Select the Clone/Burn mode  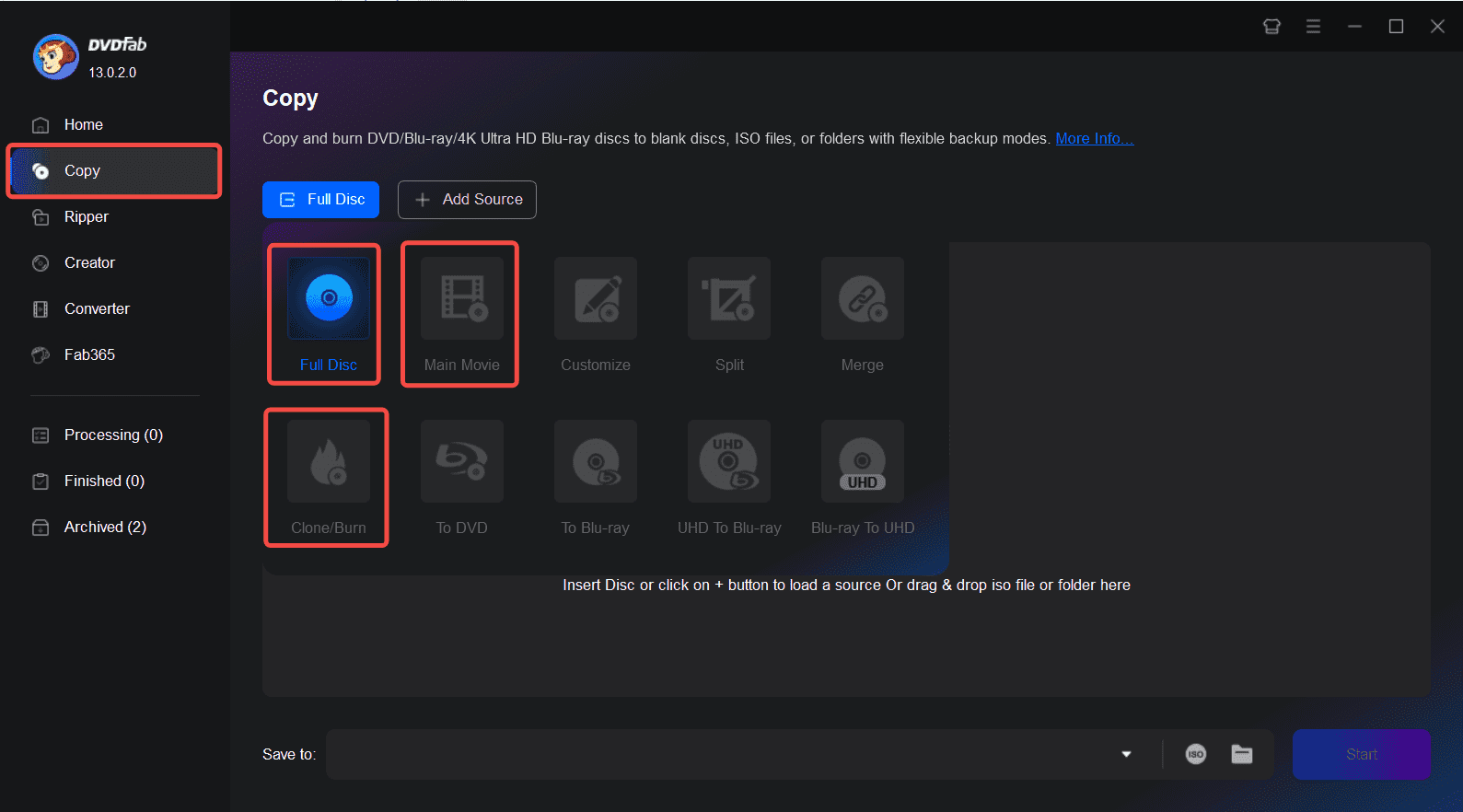[329, 461]
